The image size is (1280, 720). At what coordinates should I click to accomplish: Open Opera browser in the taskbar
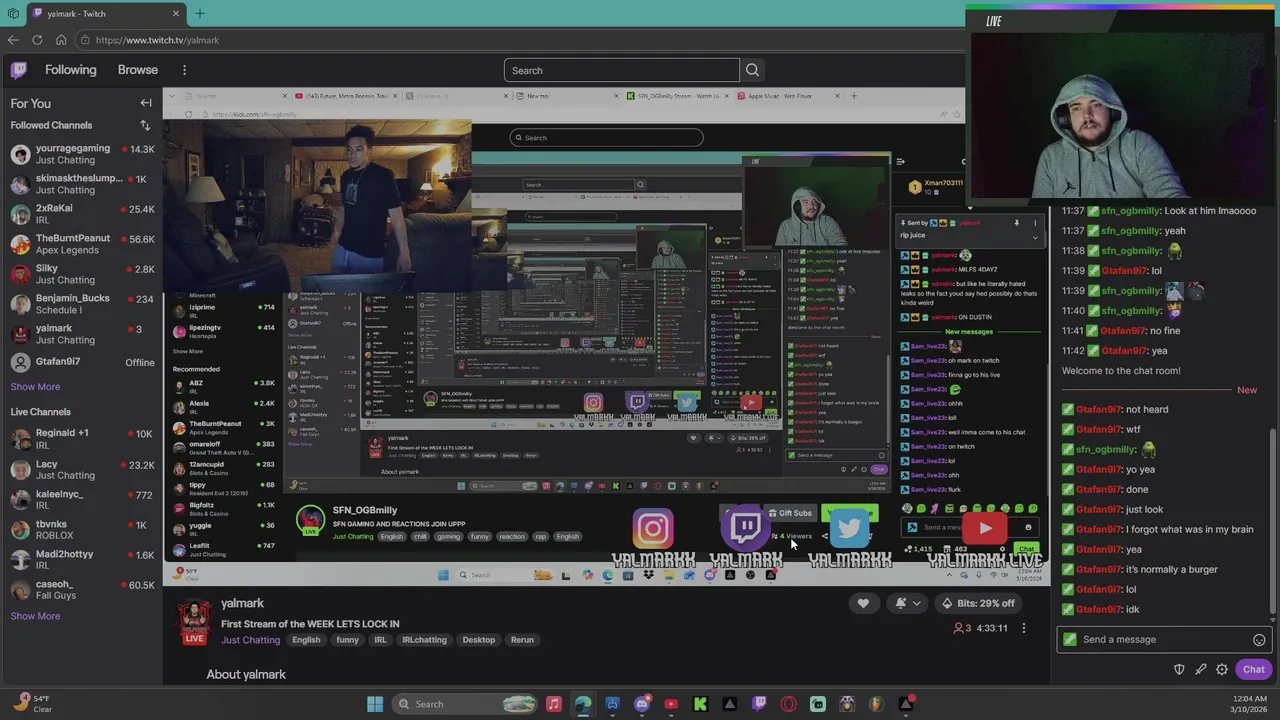789,704
